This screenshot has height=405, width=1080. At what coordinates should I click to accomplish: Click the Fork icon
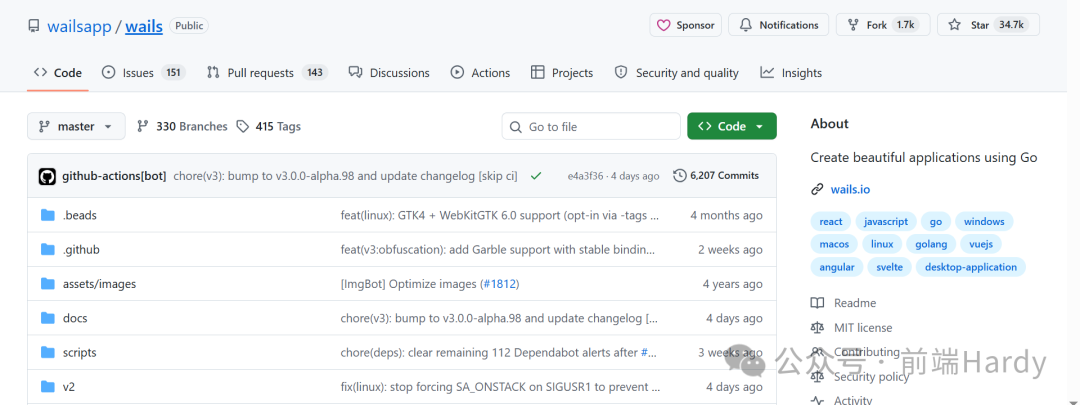853,25
